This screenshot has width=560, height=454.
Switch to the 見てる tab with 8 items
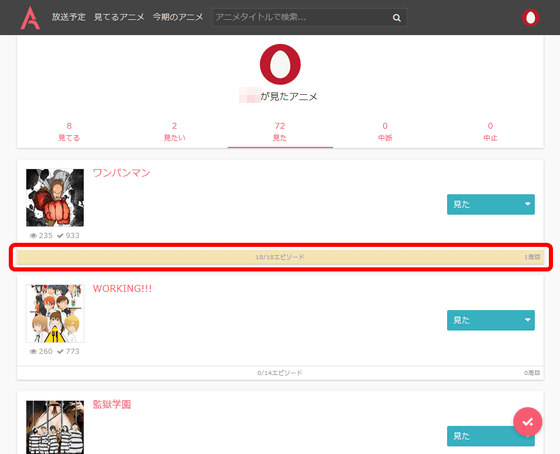point(69,132)
